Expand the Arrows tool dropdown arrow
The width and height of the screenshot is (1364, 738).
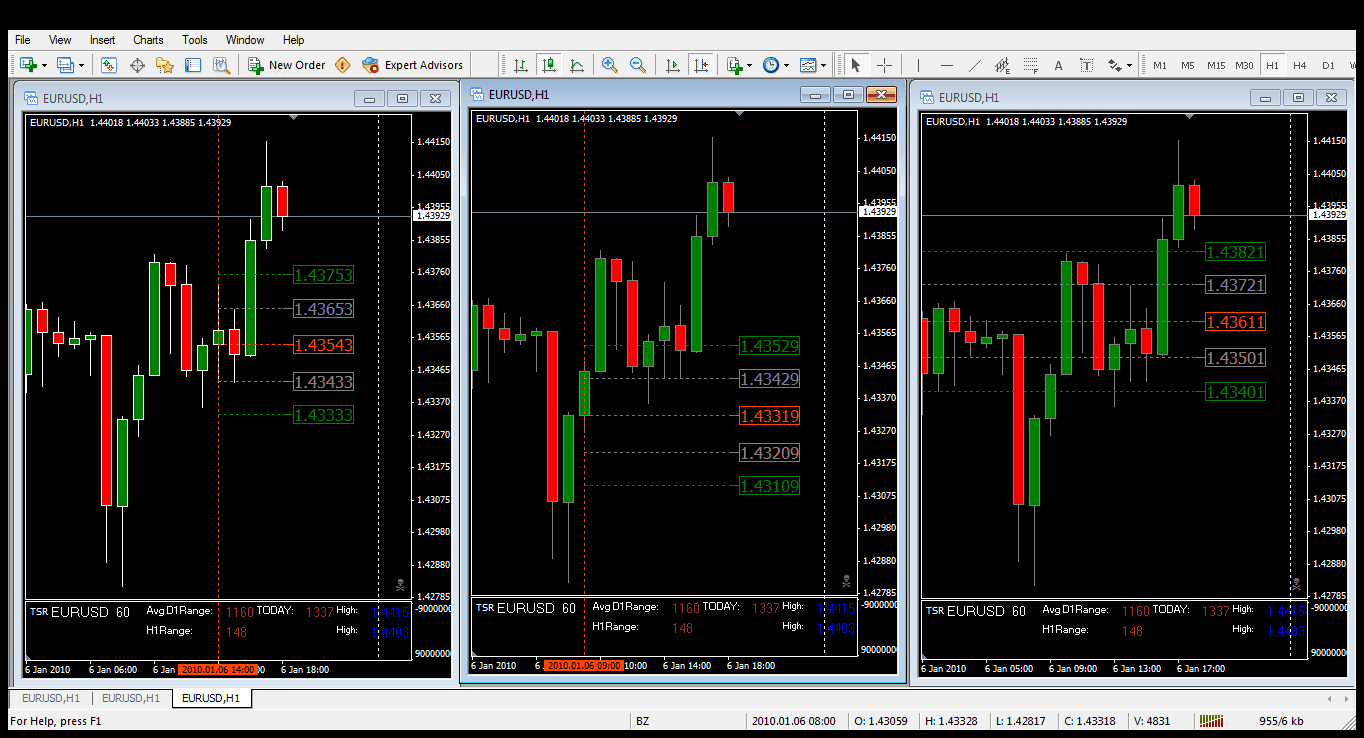pyautogui.click(x=1129, y=65)
